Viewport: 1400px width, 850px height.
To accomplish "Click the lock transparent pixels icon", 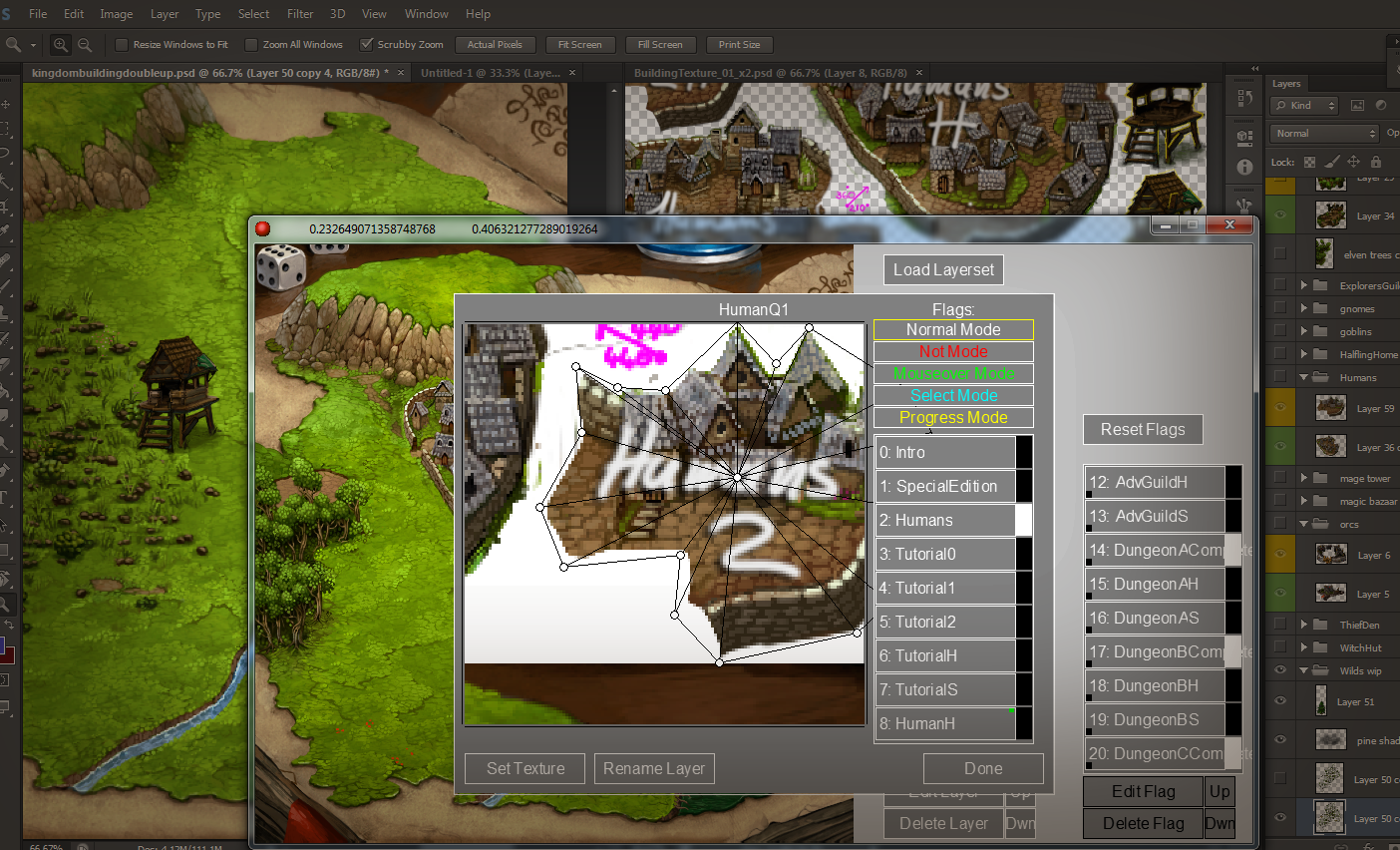I will [1309, 162].
